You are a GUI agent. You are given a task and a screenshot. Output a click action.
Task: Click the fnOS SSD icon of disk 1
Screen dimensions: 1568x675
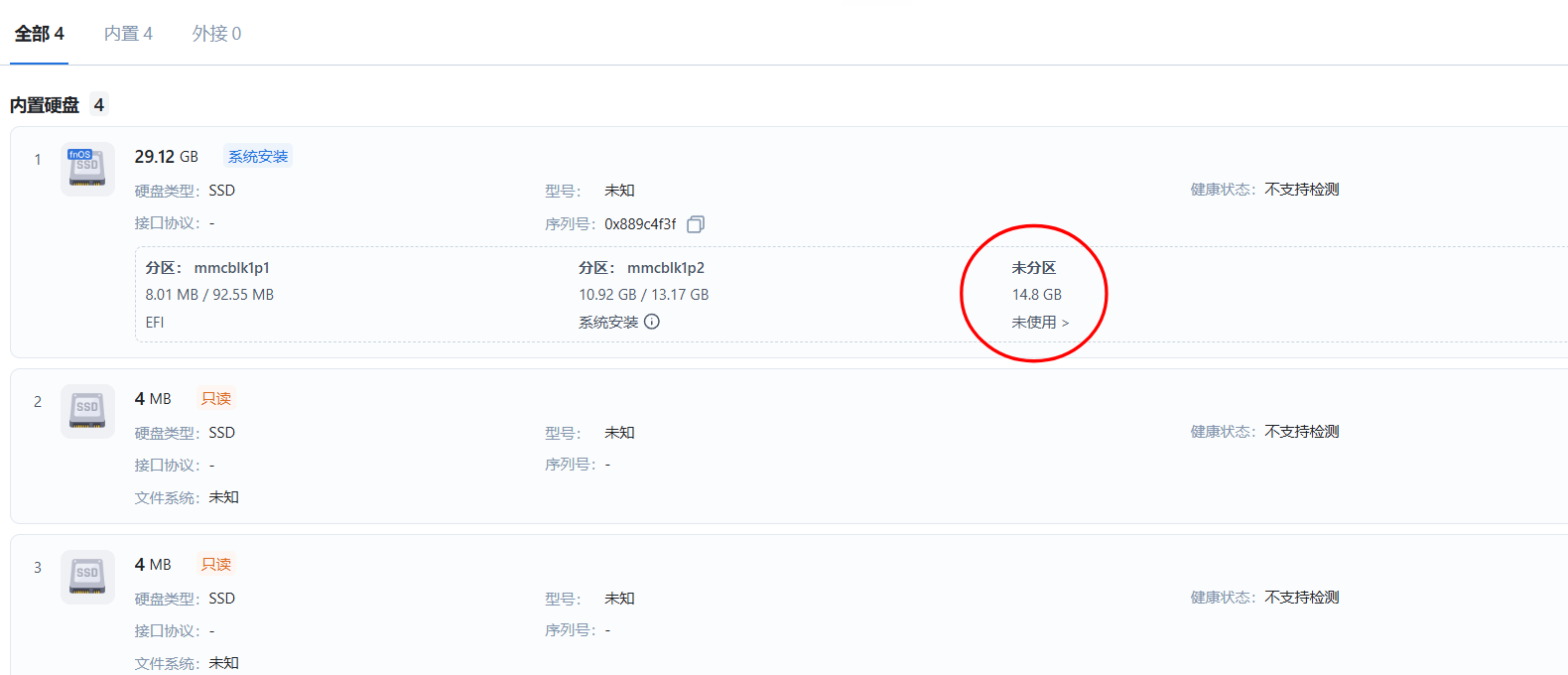tap(87, 168)
